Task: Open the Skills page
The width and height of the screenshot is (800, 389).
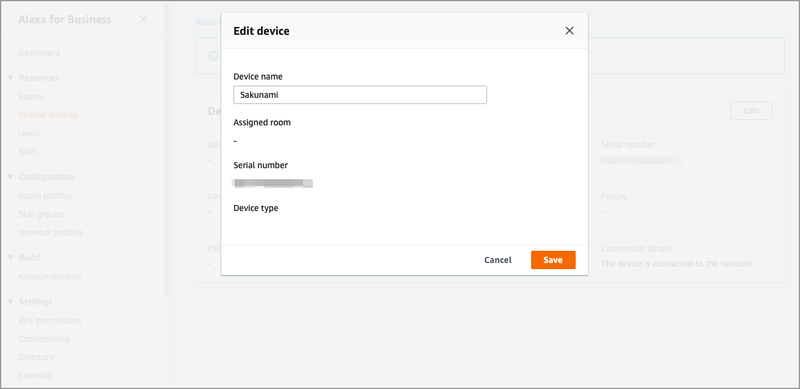Action: click(x=28, y=152)
